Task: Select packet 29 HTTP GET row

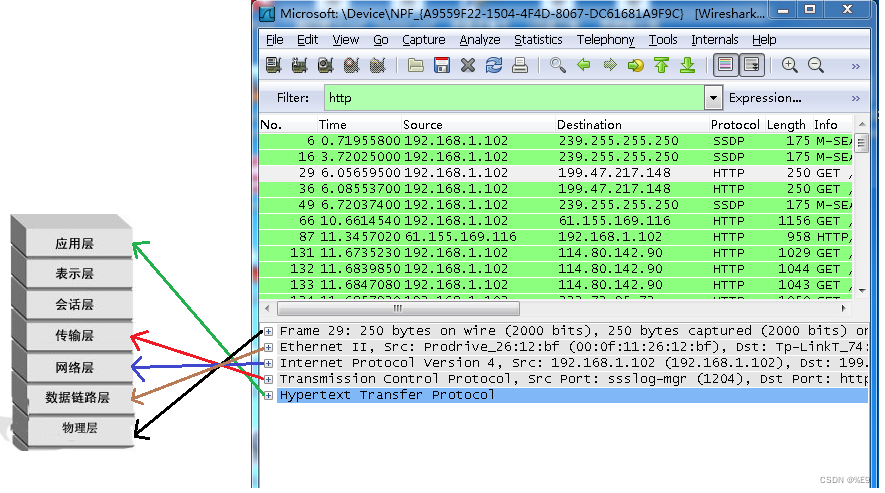Action: [x=556, y=173]
